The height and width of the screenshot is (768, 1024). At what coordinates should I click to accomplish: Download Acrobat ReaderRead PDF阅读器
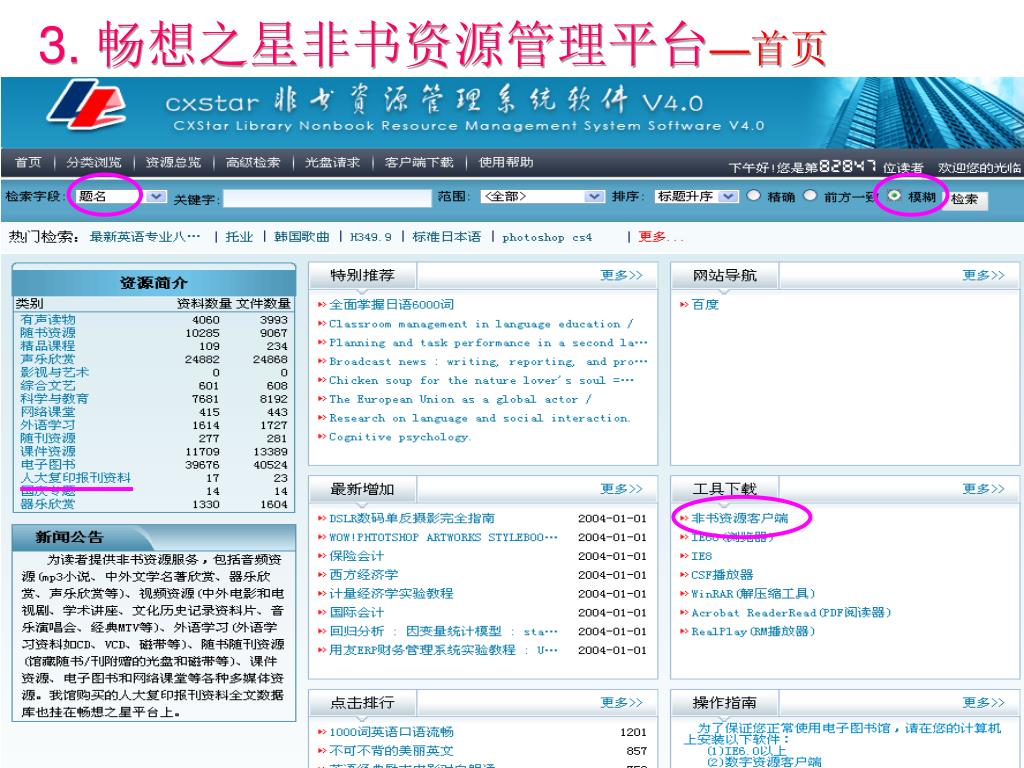tap(791, 613)
